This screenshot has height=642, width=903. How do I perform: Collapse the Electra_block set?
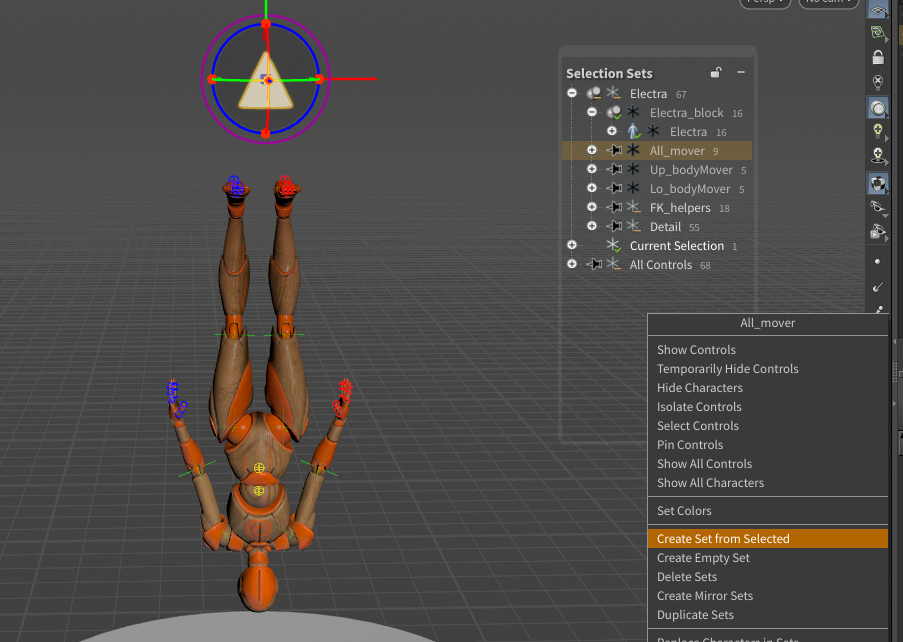pyautogui.click(x=591, y=112)
